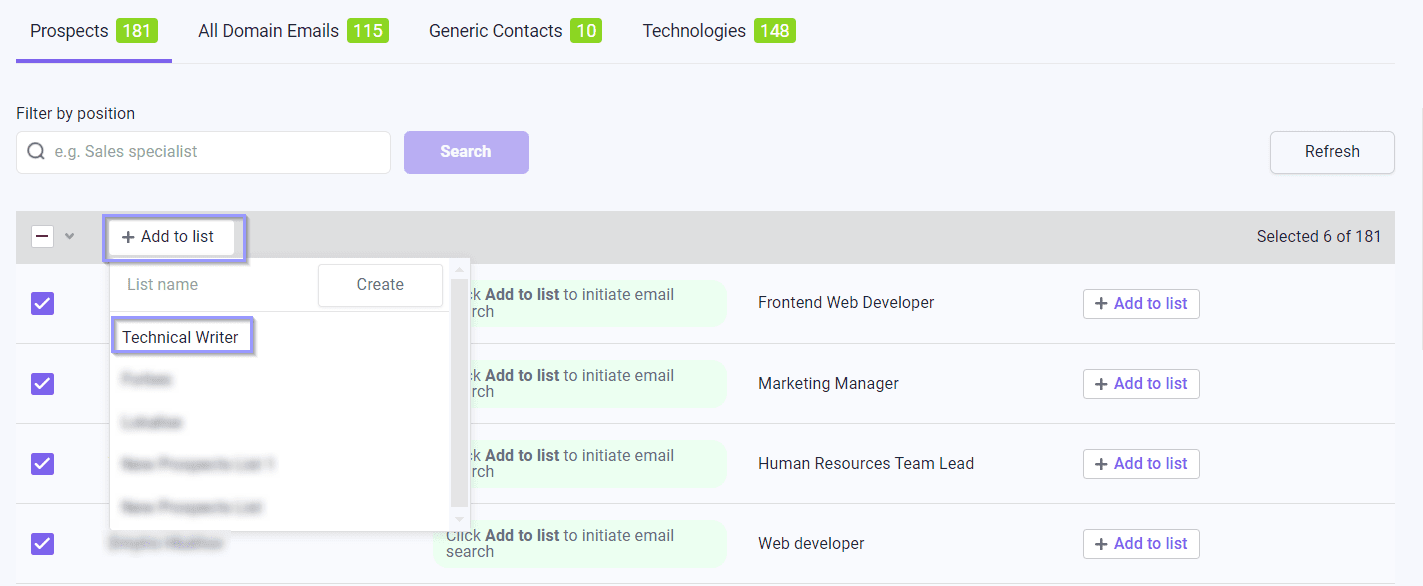Toggle the select-all checkbox in header

pos(42,237)
